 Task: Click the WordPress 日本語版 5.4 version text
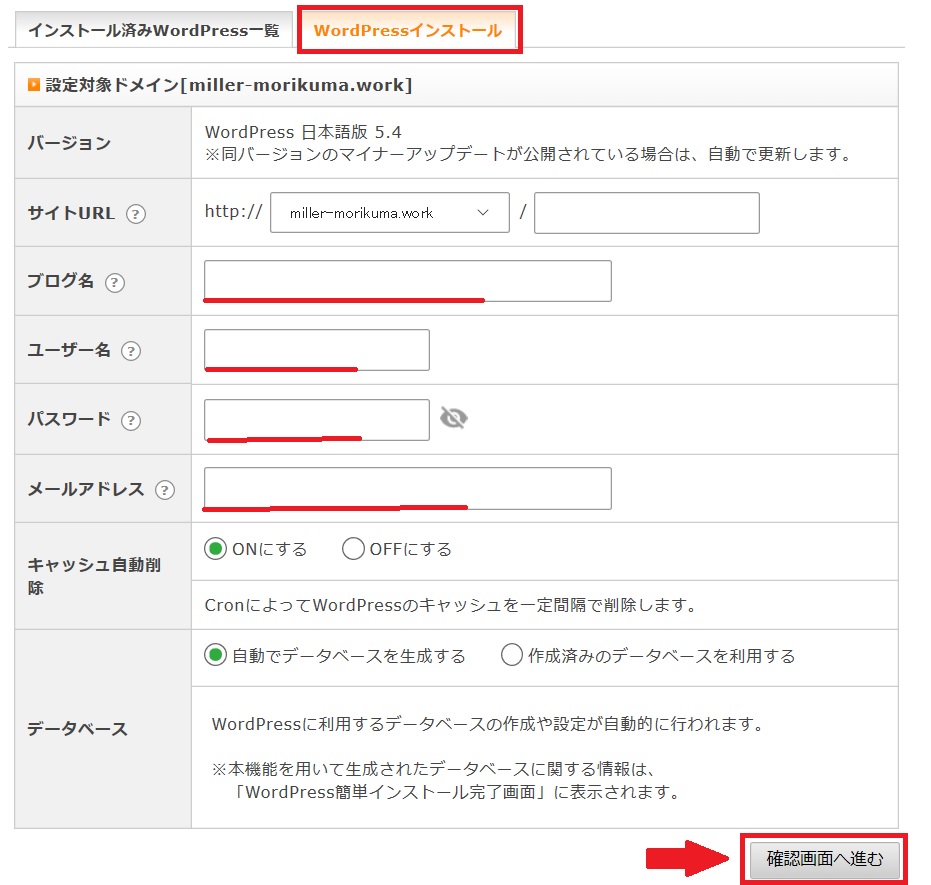[303, 132]
